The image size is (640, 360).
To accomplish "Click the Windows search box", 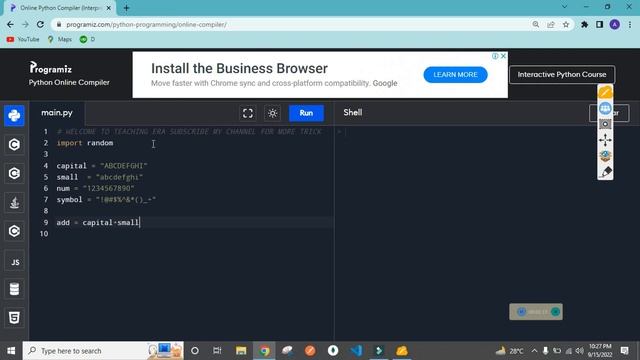I will [103, 351].
